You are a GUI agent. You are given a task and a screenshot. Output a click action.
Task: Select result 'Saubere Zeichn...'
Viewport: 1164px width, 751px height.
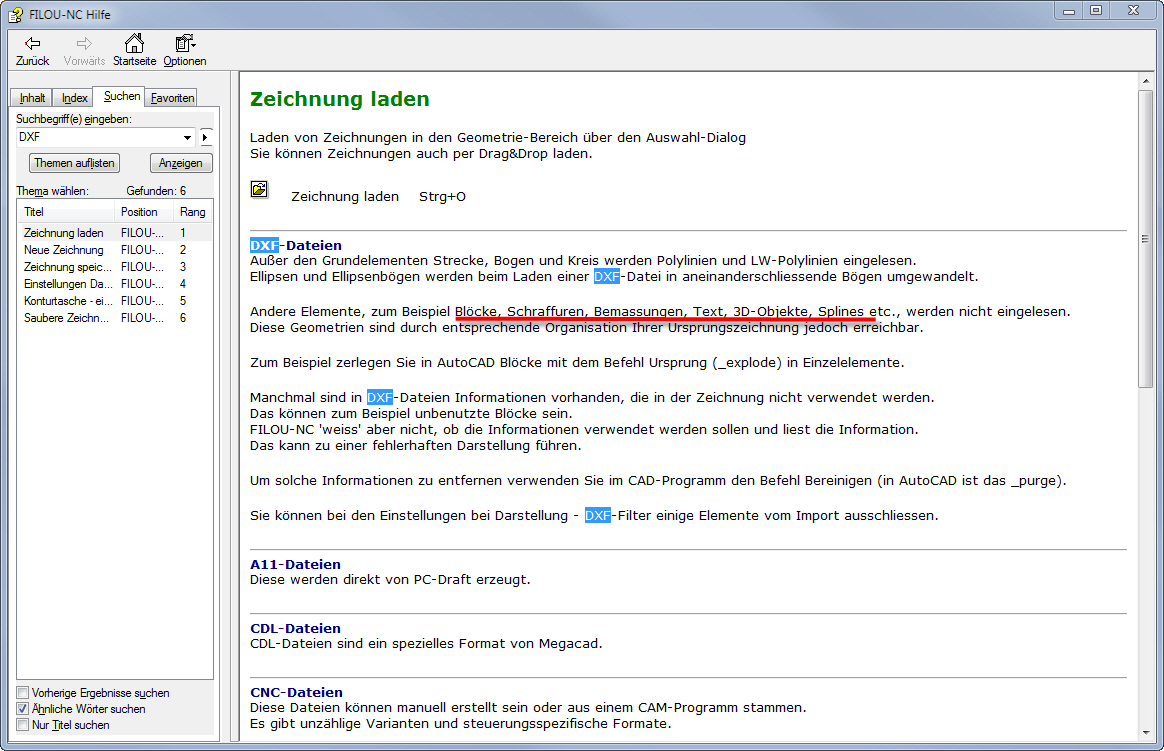(x=114, y=318)
